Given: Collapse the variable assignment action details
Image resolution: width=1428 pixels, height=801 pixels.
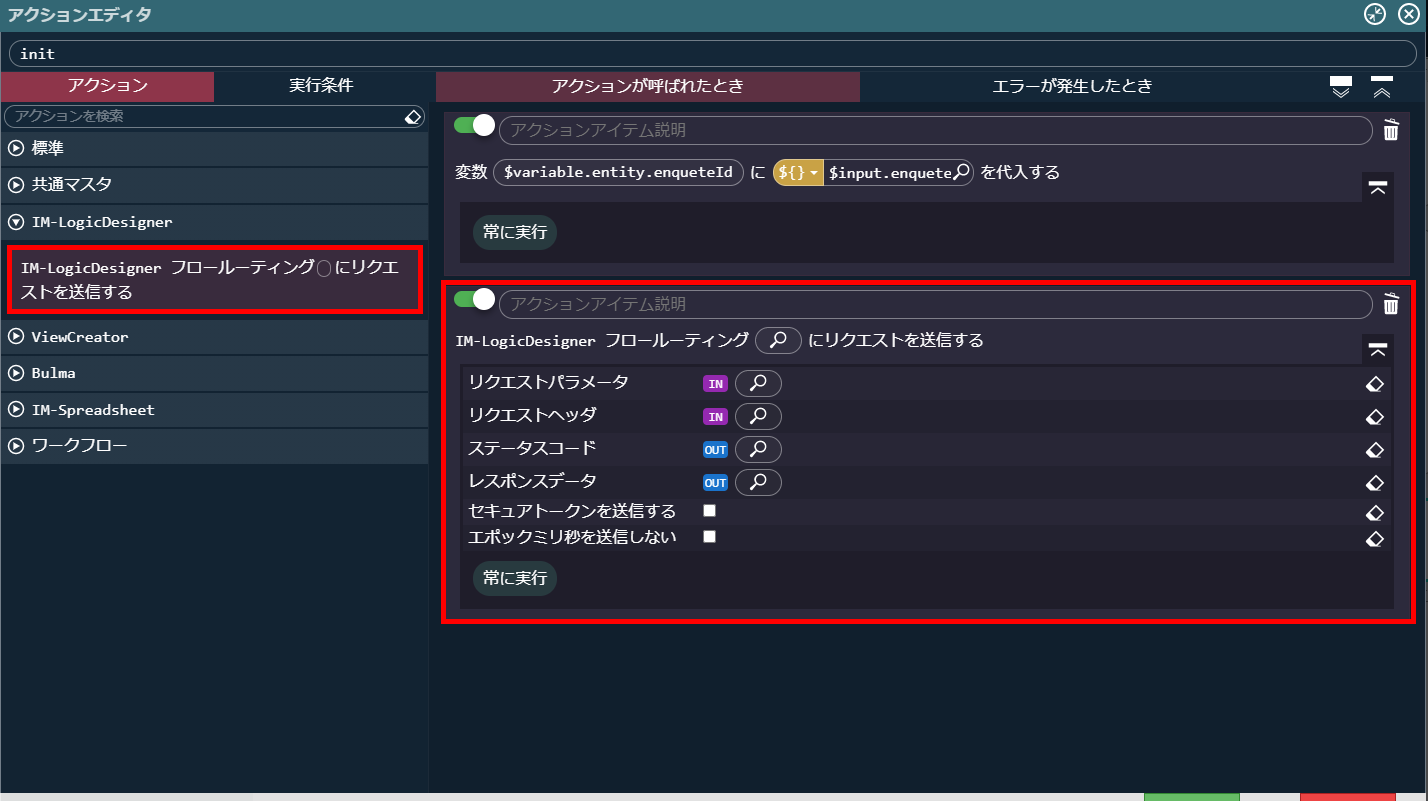Looking at the screenshot, I should coord(1377,188).
